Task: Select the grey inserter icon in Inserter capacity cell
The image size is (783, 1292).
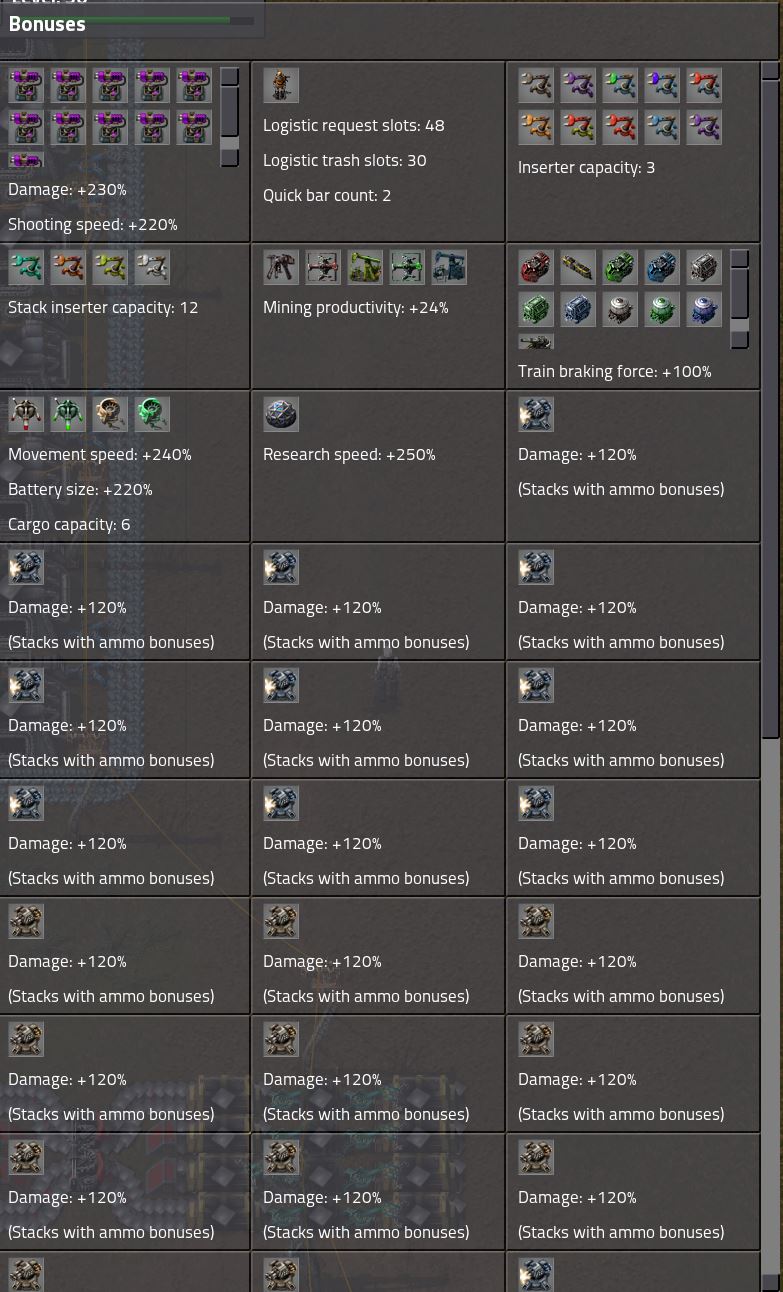Action: 536,86
